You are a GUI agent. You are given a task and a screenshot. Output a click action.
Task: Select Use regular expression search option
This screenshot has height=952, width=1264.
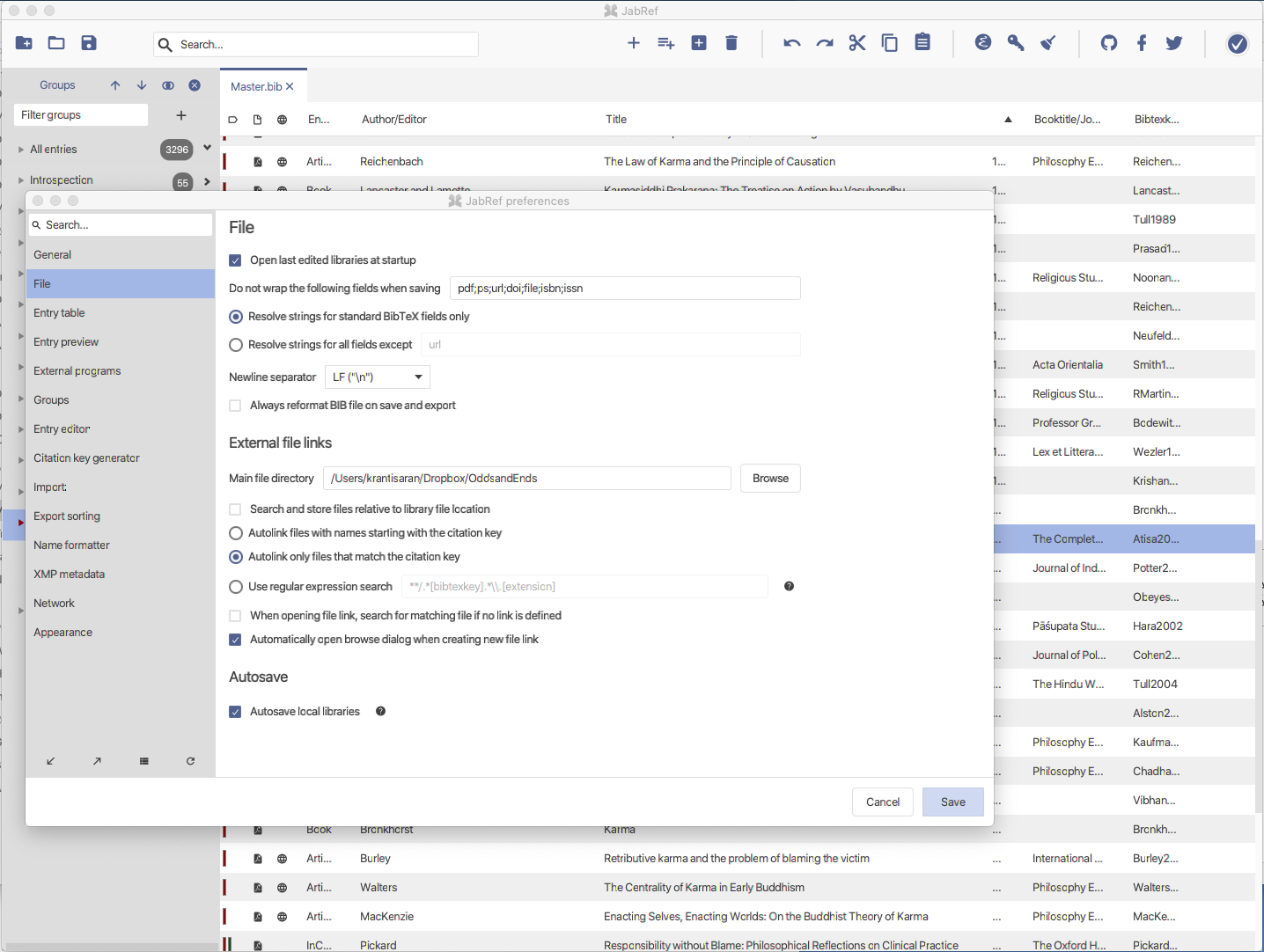click(x=236, y=587)
